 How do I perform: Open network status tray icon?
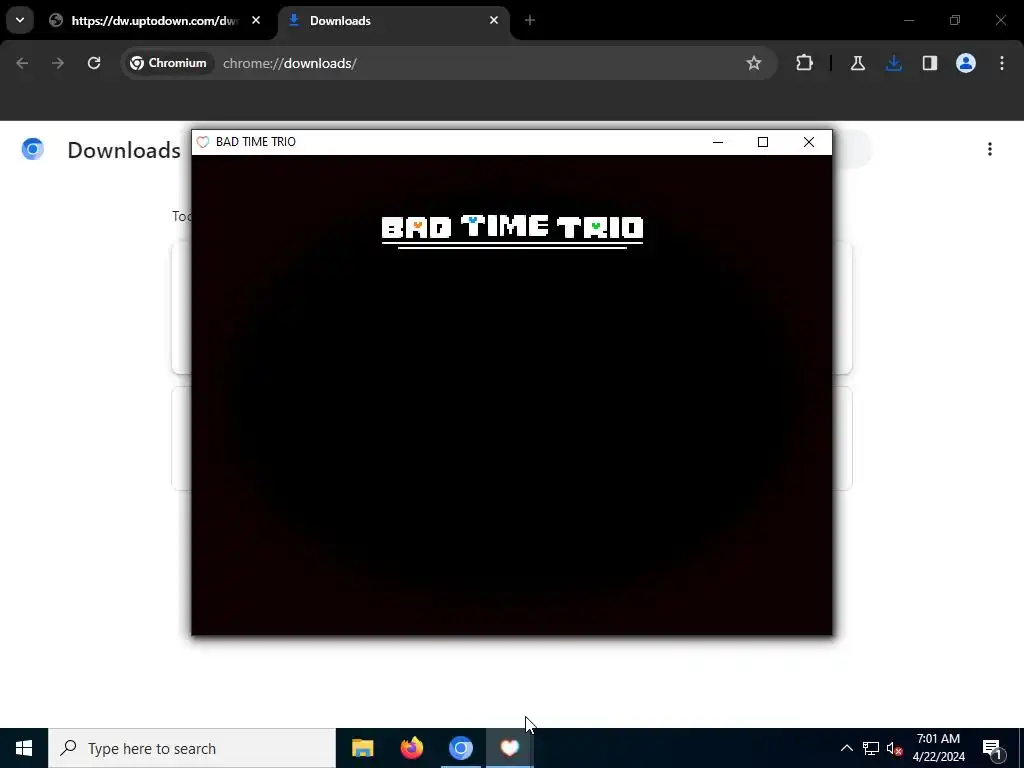point(871,748)
